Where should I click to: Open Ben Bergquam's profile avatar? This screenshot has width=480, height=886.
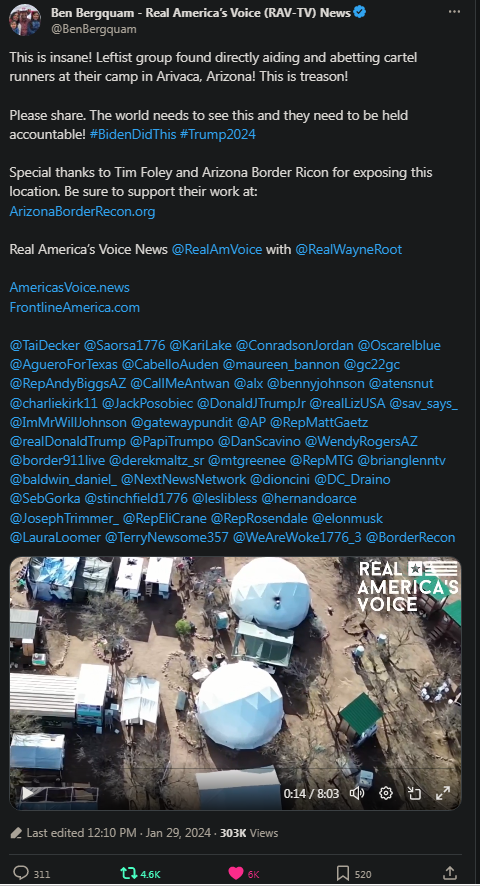coord(24,20)
